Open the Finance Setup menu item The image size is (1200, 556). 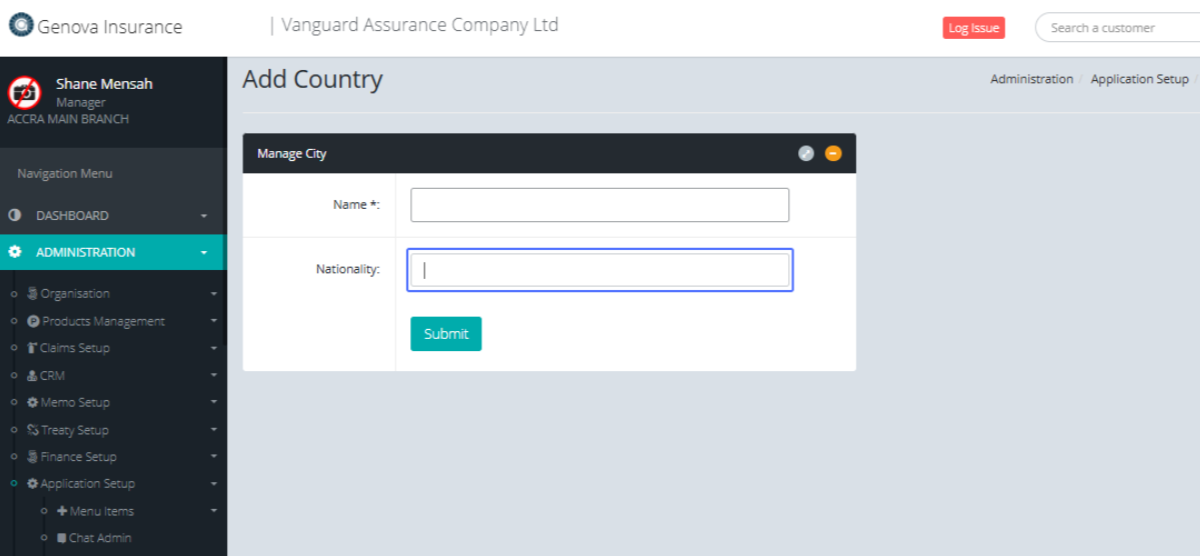[77, 457]
